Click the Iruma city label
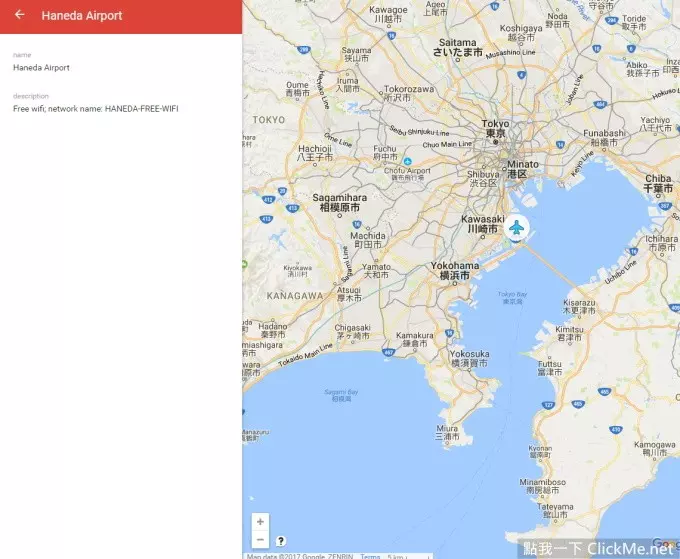The width and height of the screenshot is (680, 559). tap(348, 84)
